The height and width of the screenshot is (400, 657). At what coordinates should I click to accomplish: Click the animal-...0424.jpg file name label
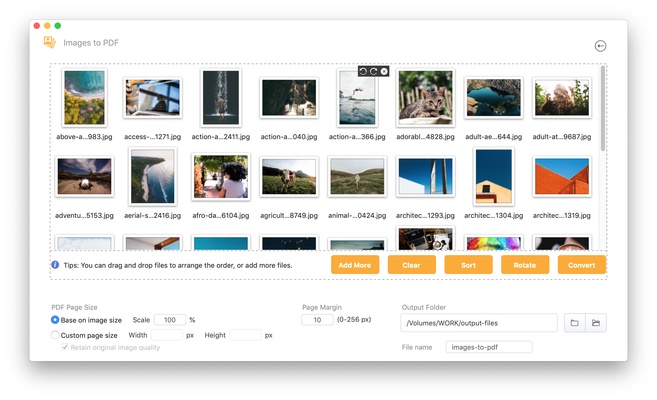(x=357, y=215)
